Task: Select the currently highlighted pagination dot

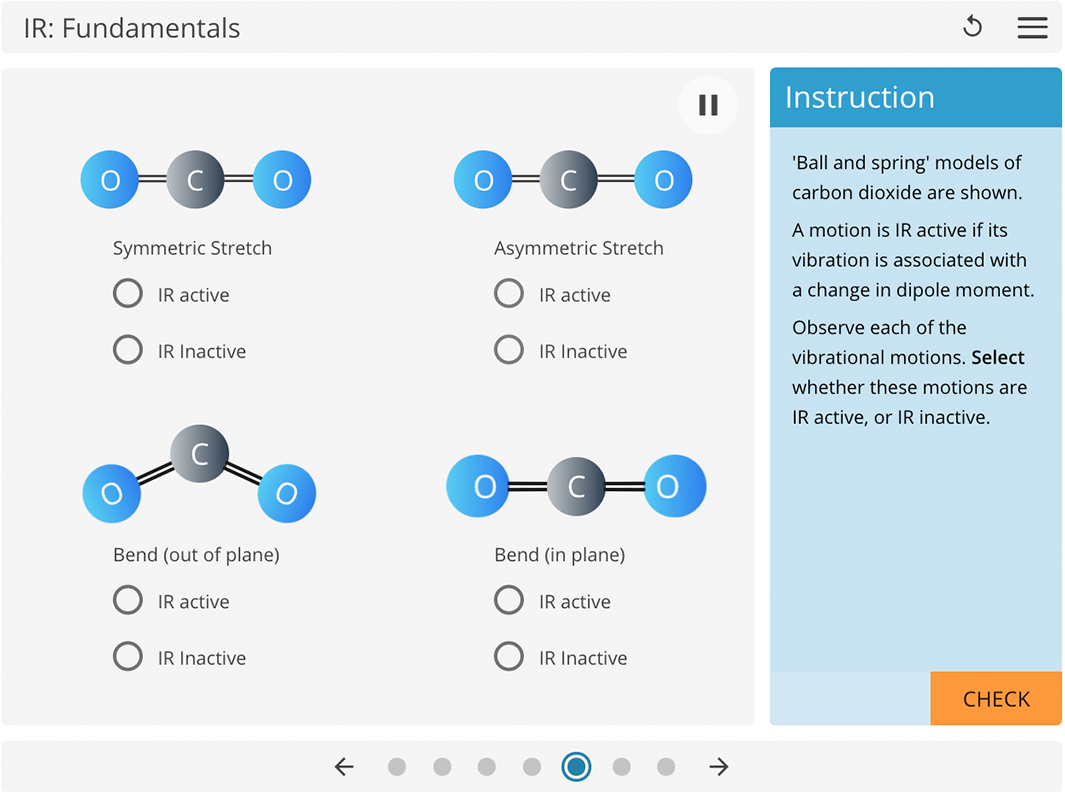Action: click(576, 766)
